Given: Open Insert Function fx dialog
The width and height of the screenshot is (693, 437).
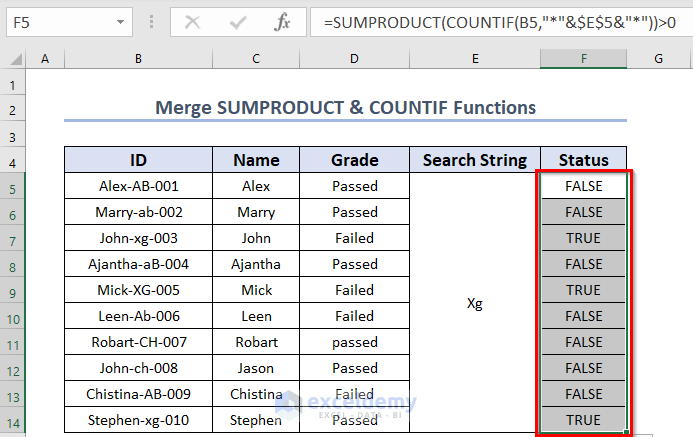Looking at the screenshot, I should [283, 21].
